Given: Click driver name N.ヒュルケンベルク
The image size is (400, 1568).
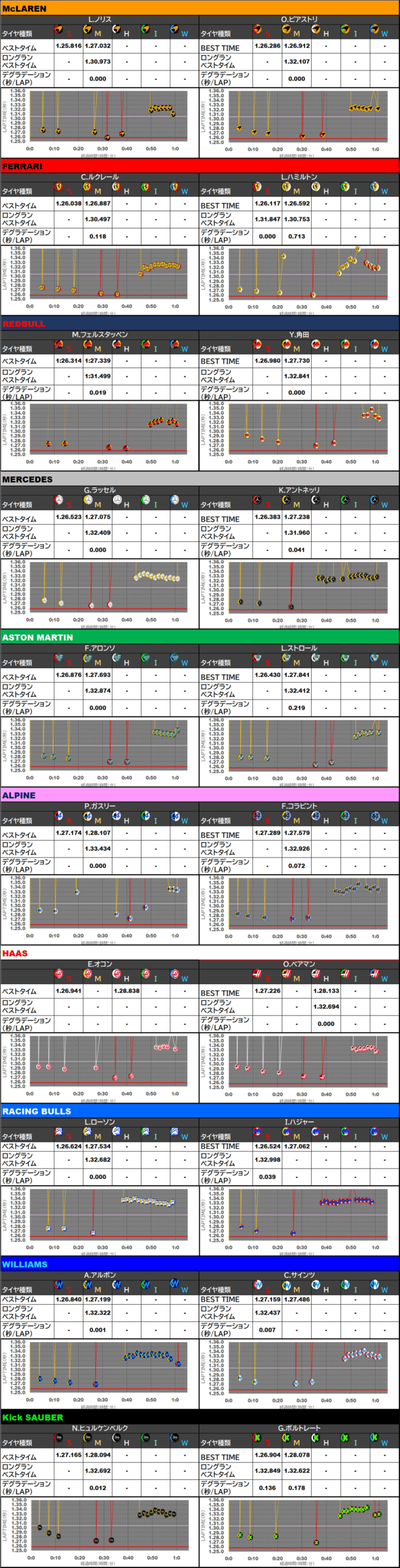Looking at the screenshot, I should 100,1428.
